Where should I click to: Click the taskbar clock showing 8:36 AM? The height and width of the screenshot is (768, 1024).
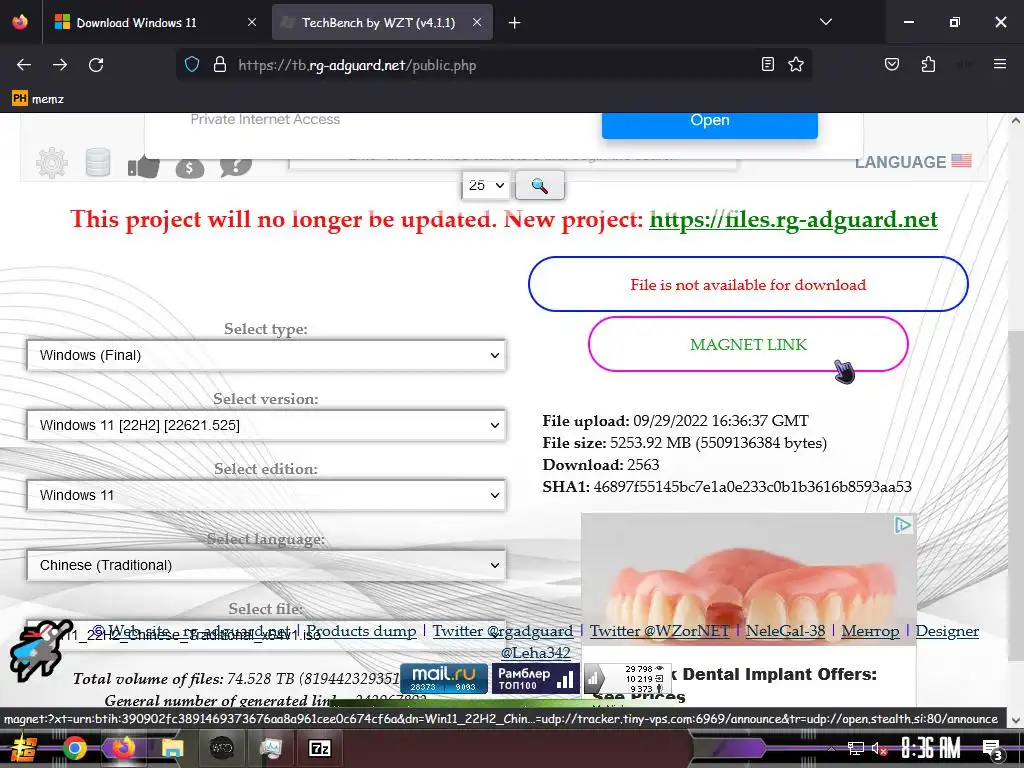[x=931, y=748]
